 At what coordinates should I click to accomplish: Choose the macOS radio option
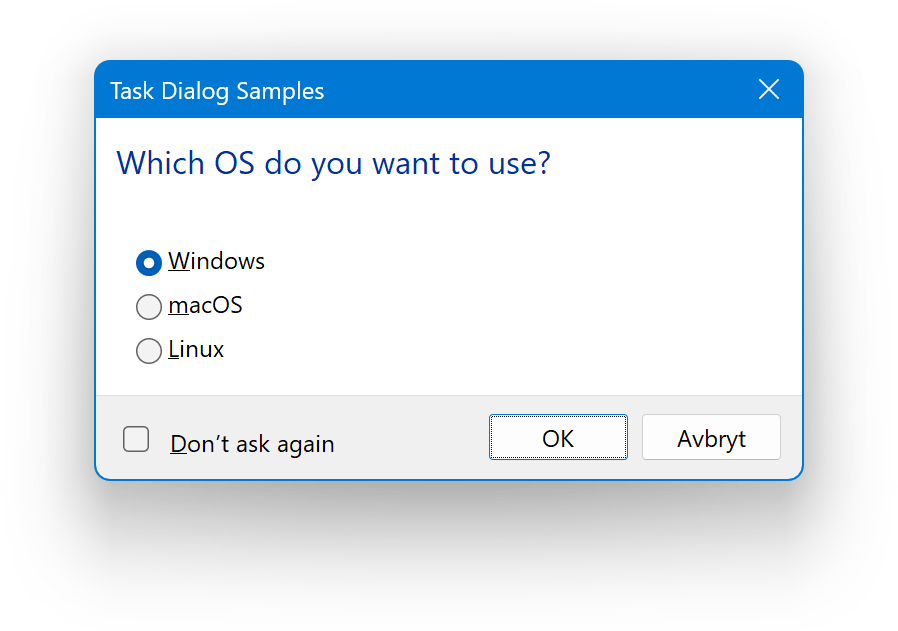149,306
